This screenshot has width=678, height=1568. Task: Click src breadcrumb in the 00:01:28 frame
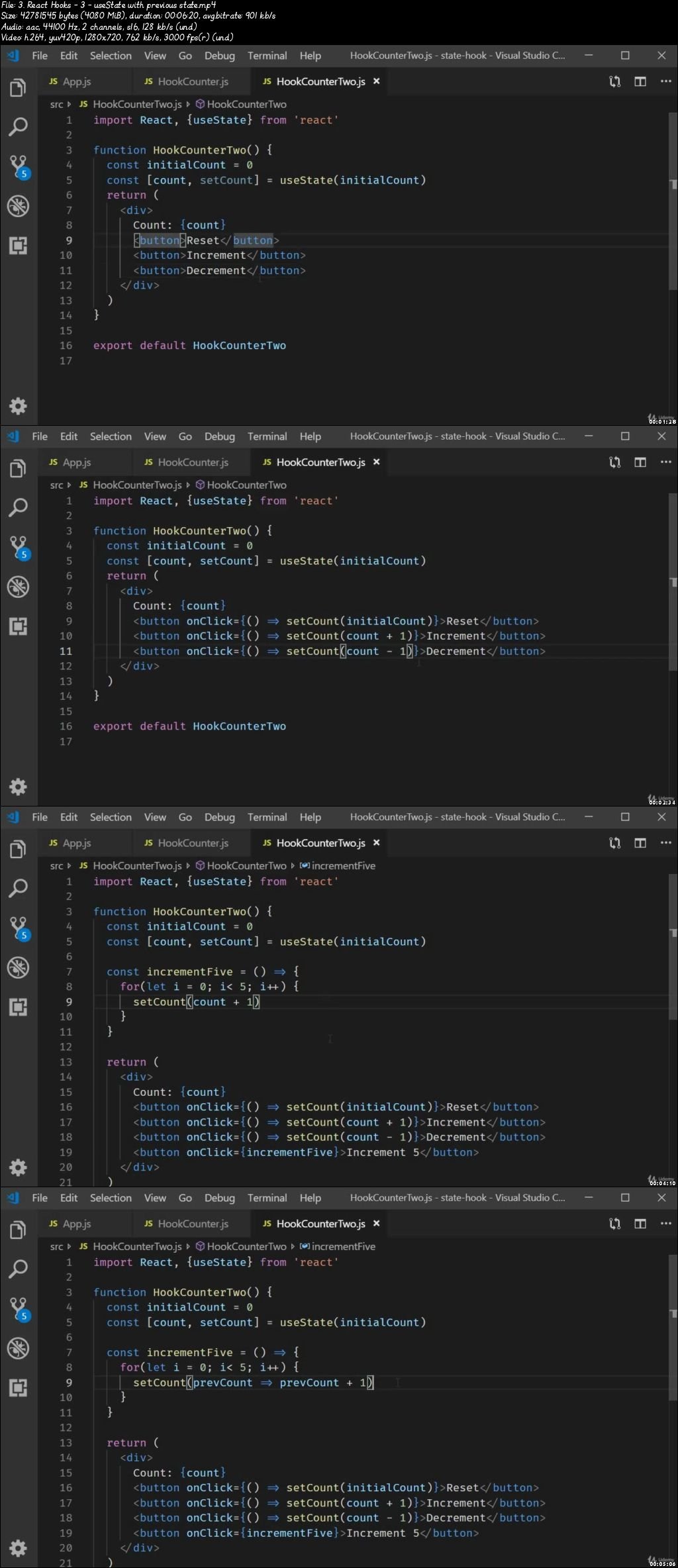point(57,104)
